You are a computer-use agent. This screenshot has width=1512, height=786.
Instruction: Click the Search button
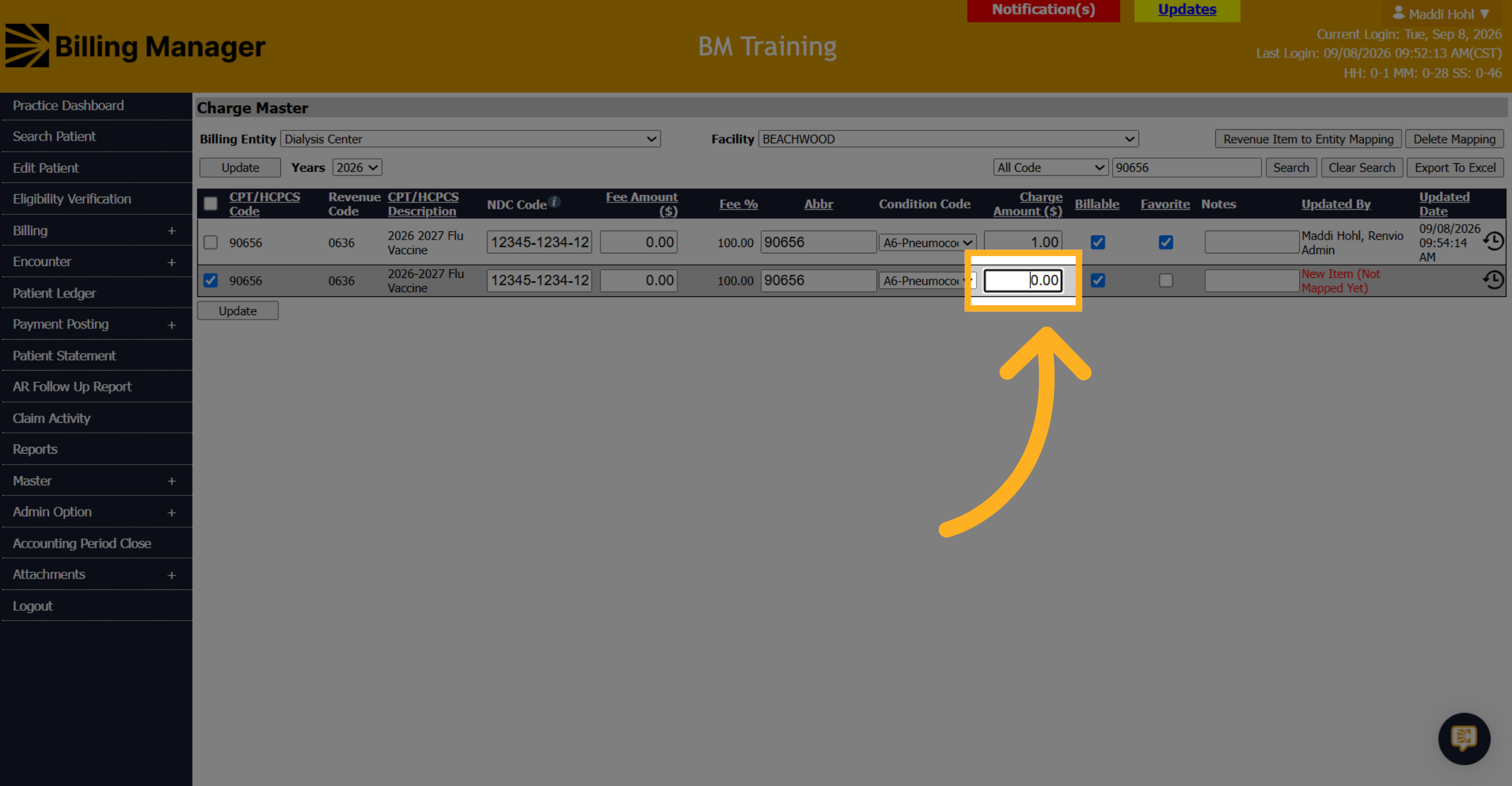click(x=1291, y=168)
